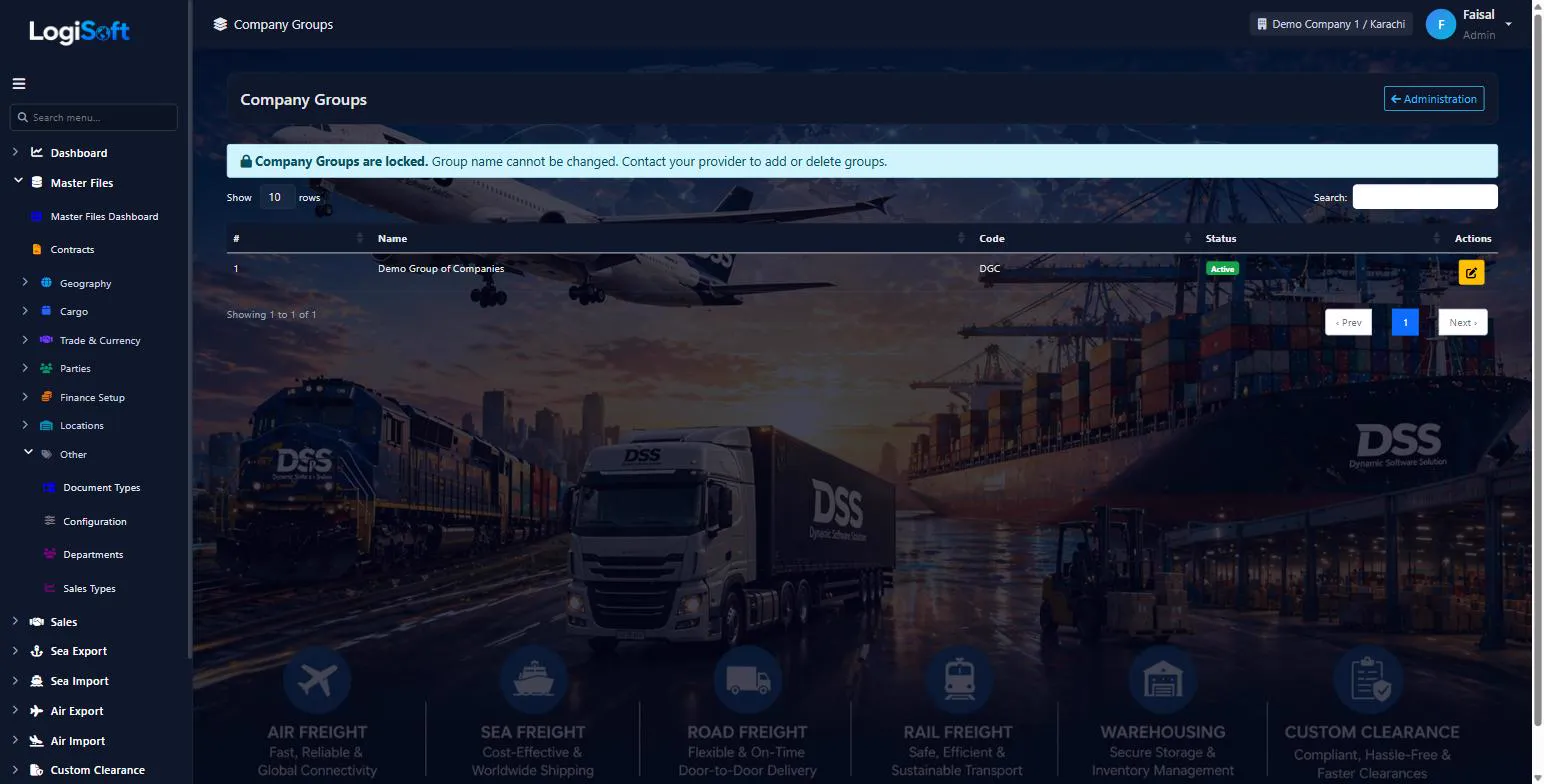The width and height of the screenshot is (1544, 784).
Task: Select page 1 in pagination
Action: pyautogui.click(x=1405, y=322)
